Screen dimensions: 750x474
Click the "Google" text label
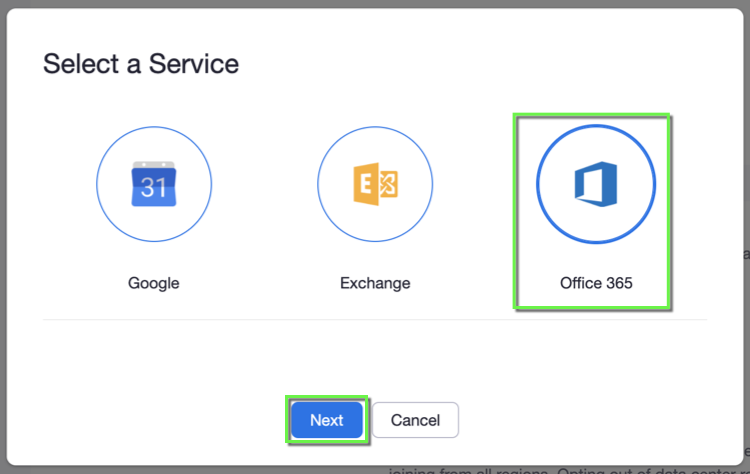(153, 283)
